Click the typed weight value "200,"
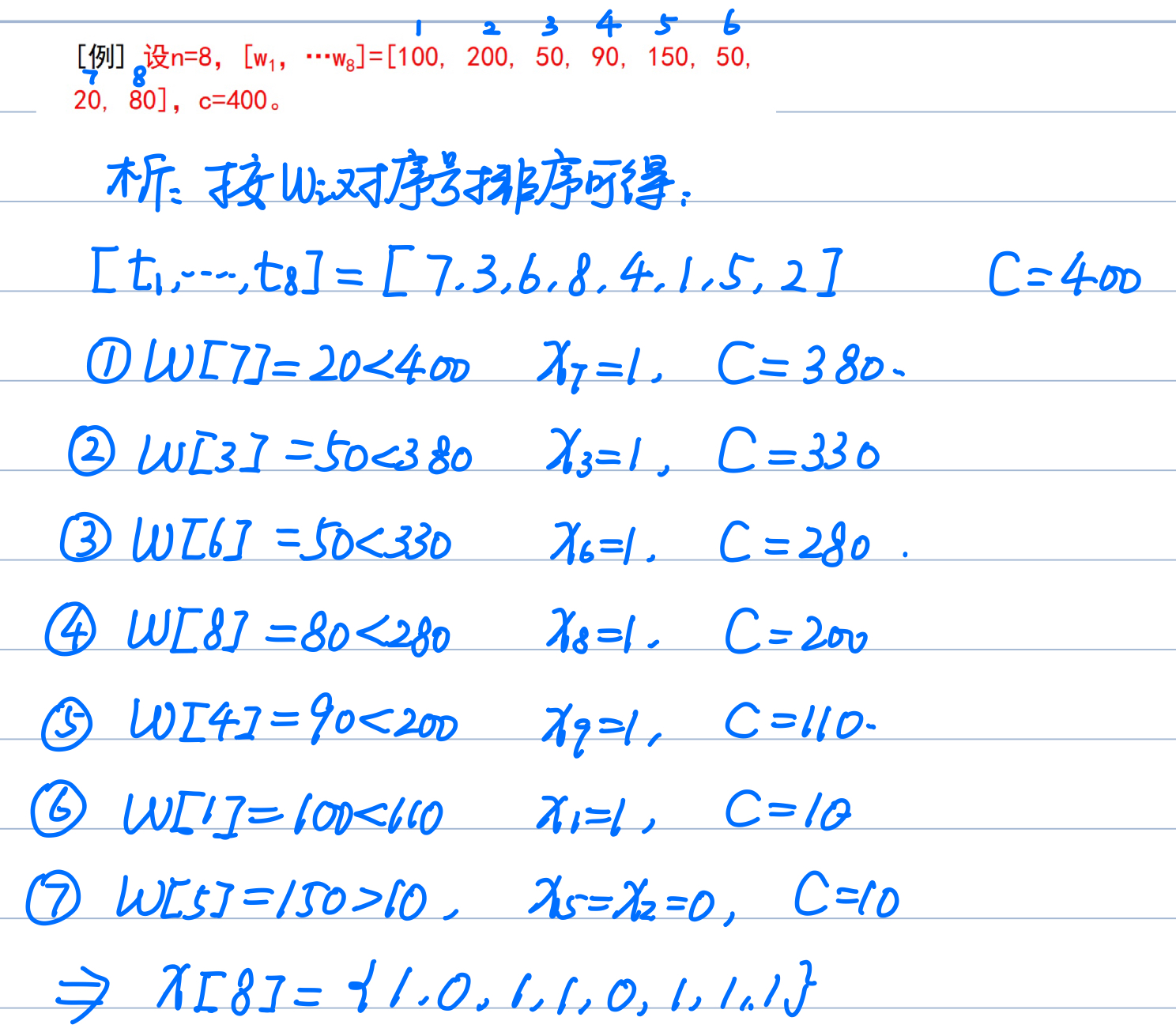The width and height of the screenshot is (1176, 1036). click(491, 57)
